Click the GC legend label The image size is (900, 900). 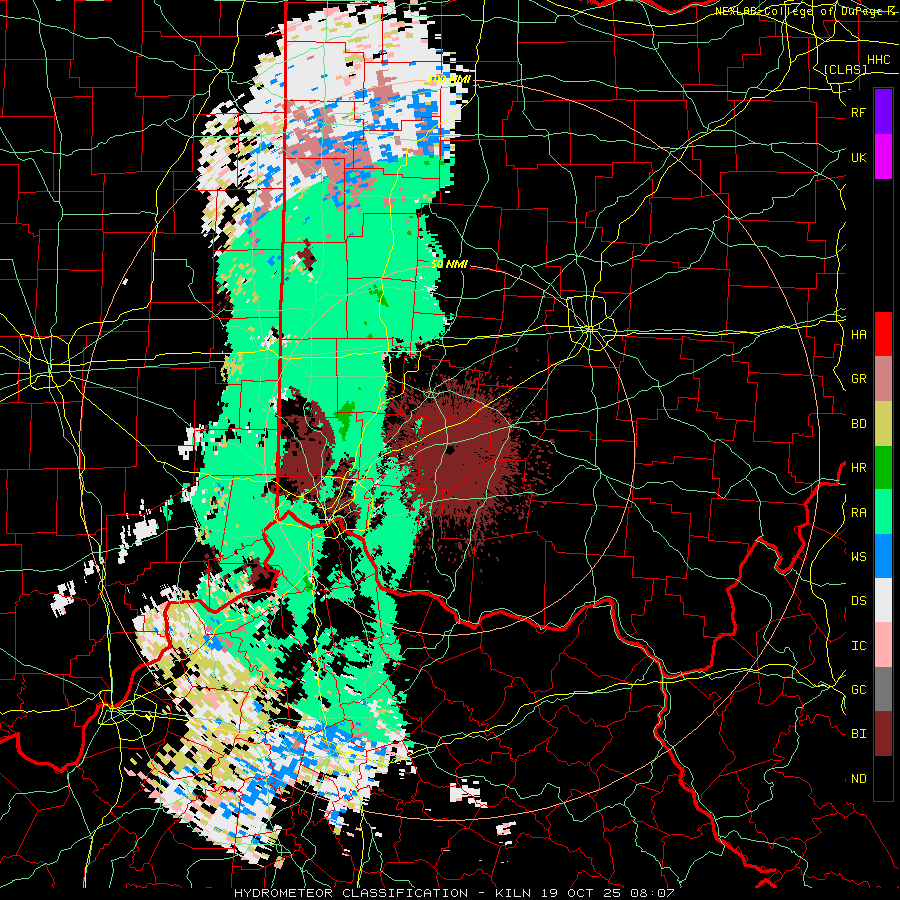(x=859, y=690)
